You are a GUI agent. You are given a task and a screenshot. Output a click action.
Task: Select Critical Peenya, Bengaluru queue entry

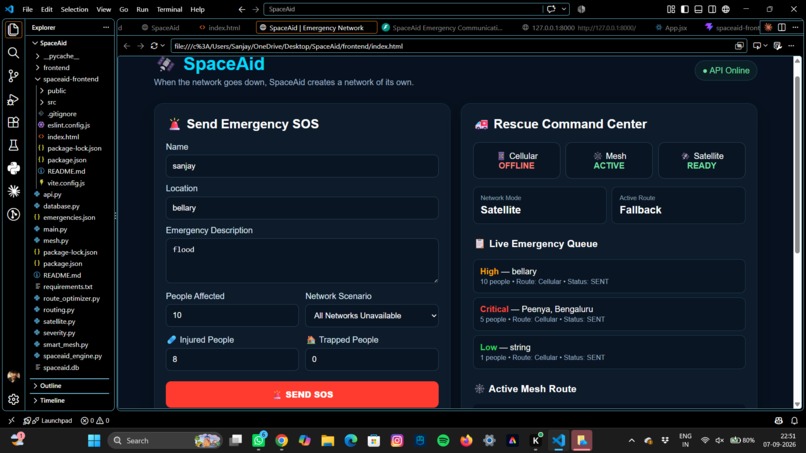tap(609, 314)
